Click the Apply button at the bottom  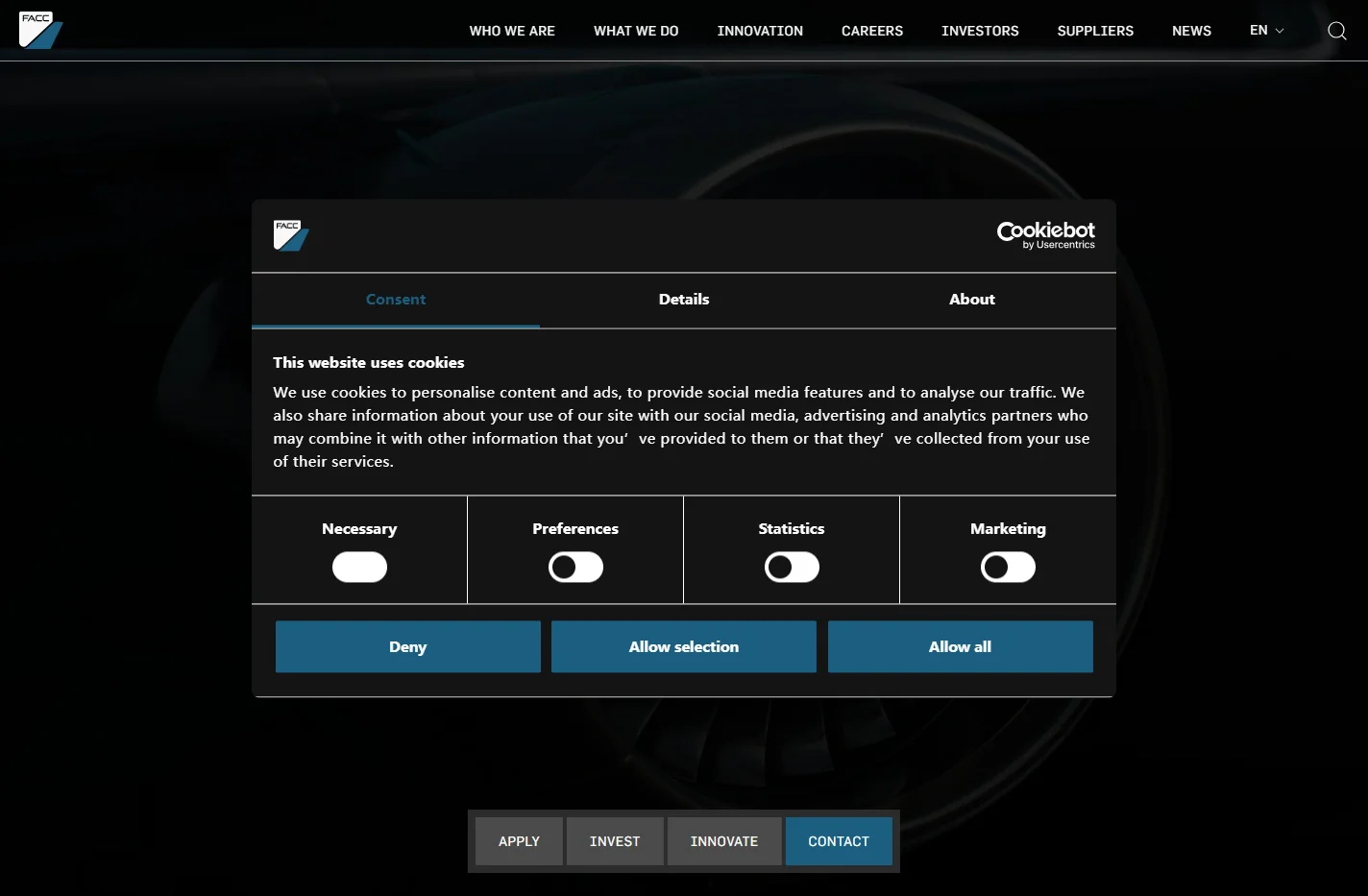click(x=519, y=841)
